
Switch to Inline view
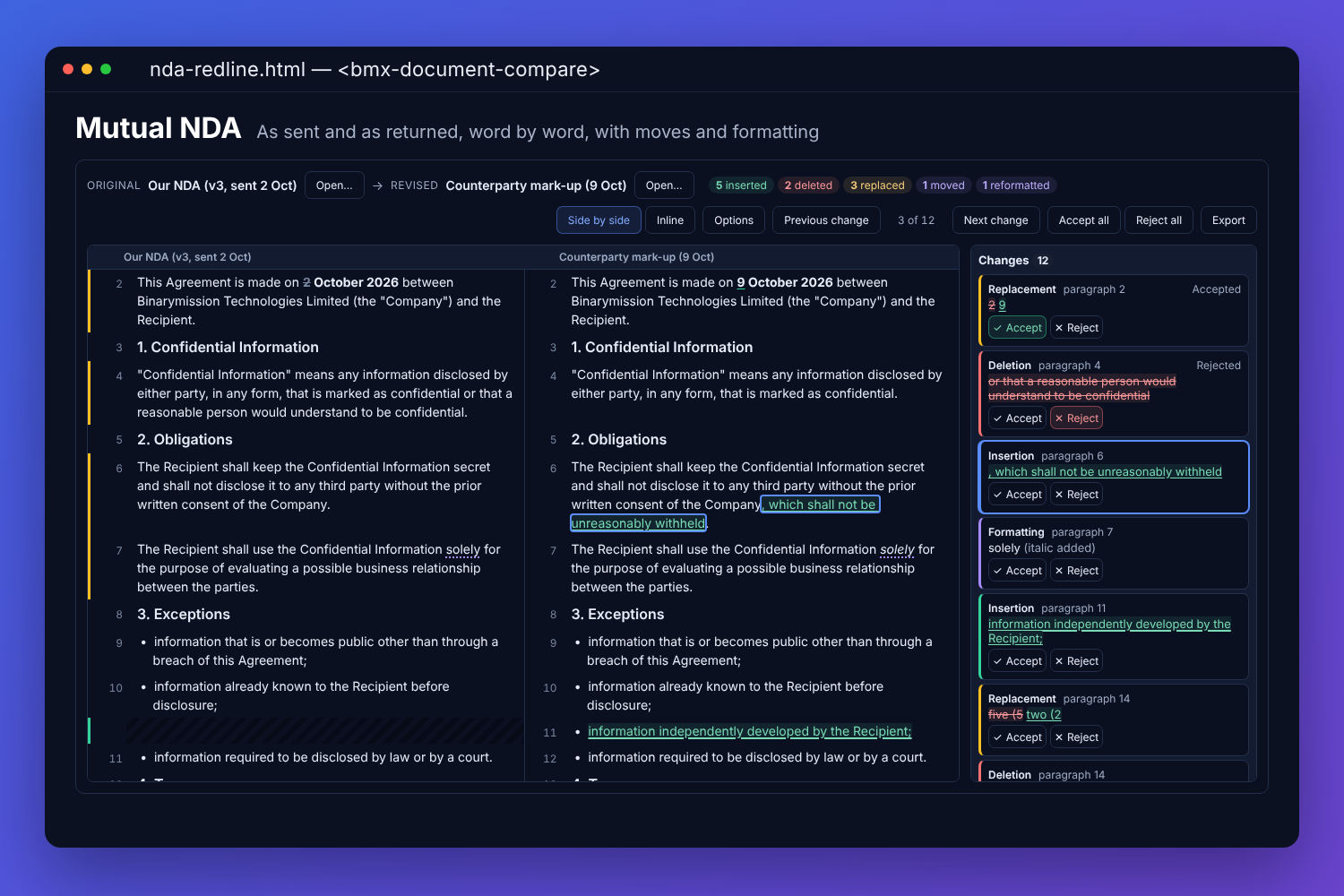(x=670, y=220)
